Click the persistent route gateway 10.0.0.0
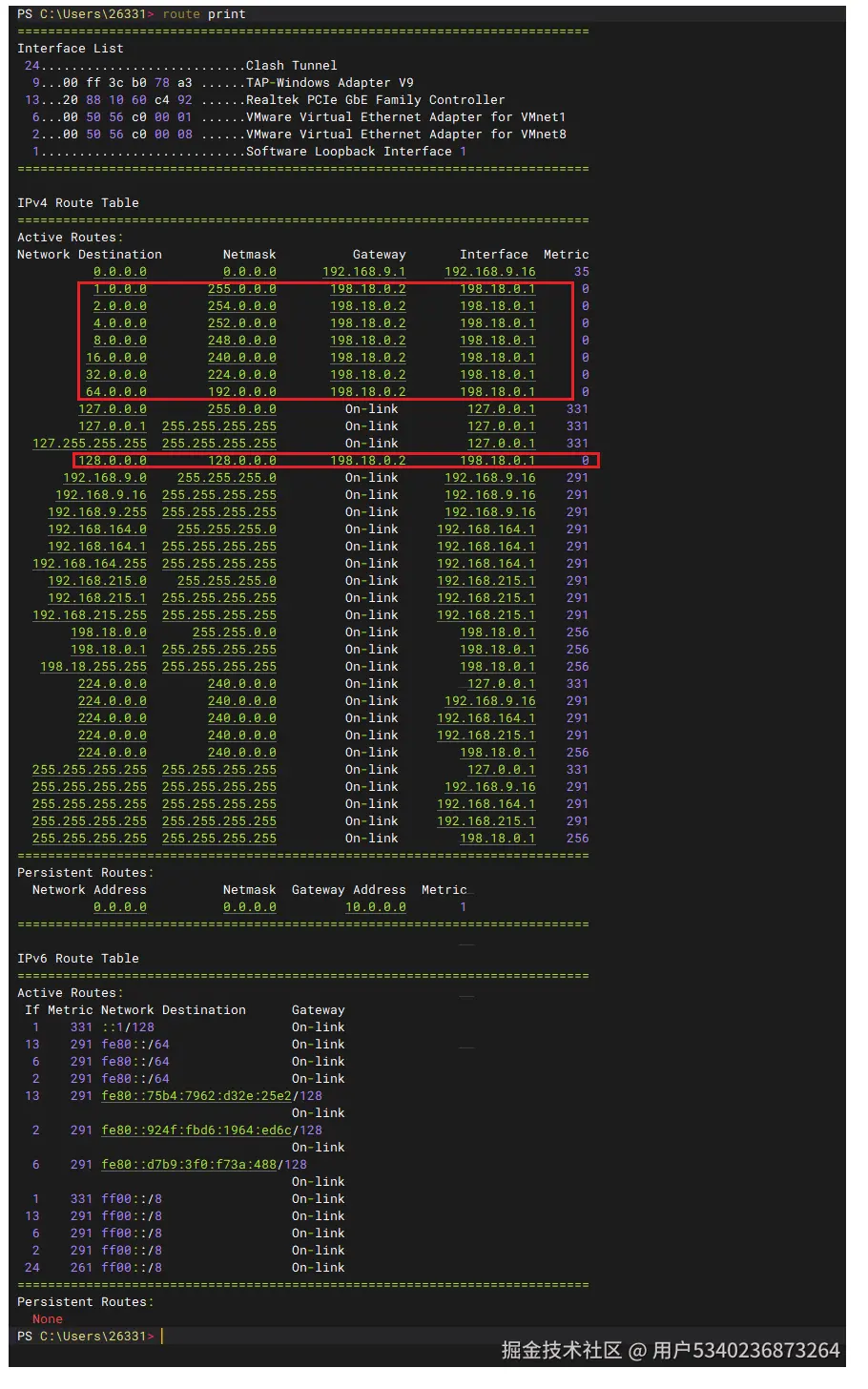 (x=375, y=907)
